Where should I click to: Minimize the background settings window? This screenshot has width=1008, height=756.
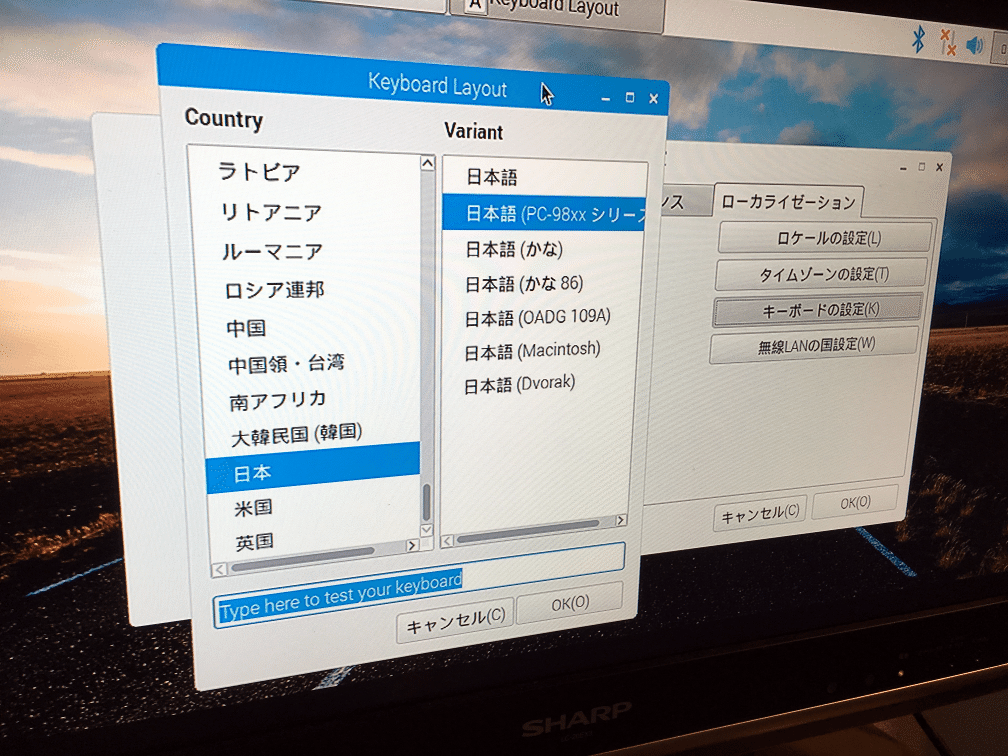(x=903, y=168)
